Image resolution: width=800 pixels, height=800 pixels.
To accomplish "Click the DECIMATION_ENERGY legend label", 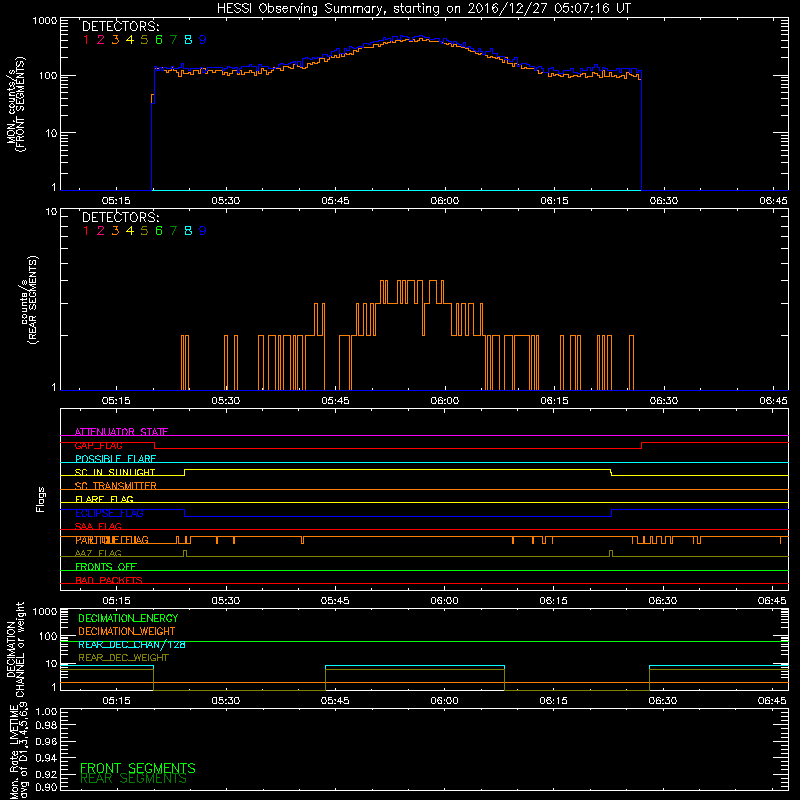I will pyautogui.click(x=128, y=618).
